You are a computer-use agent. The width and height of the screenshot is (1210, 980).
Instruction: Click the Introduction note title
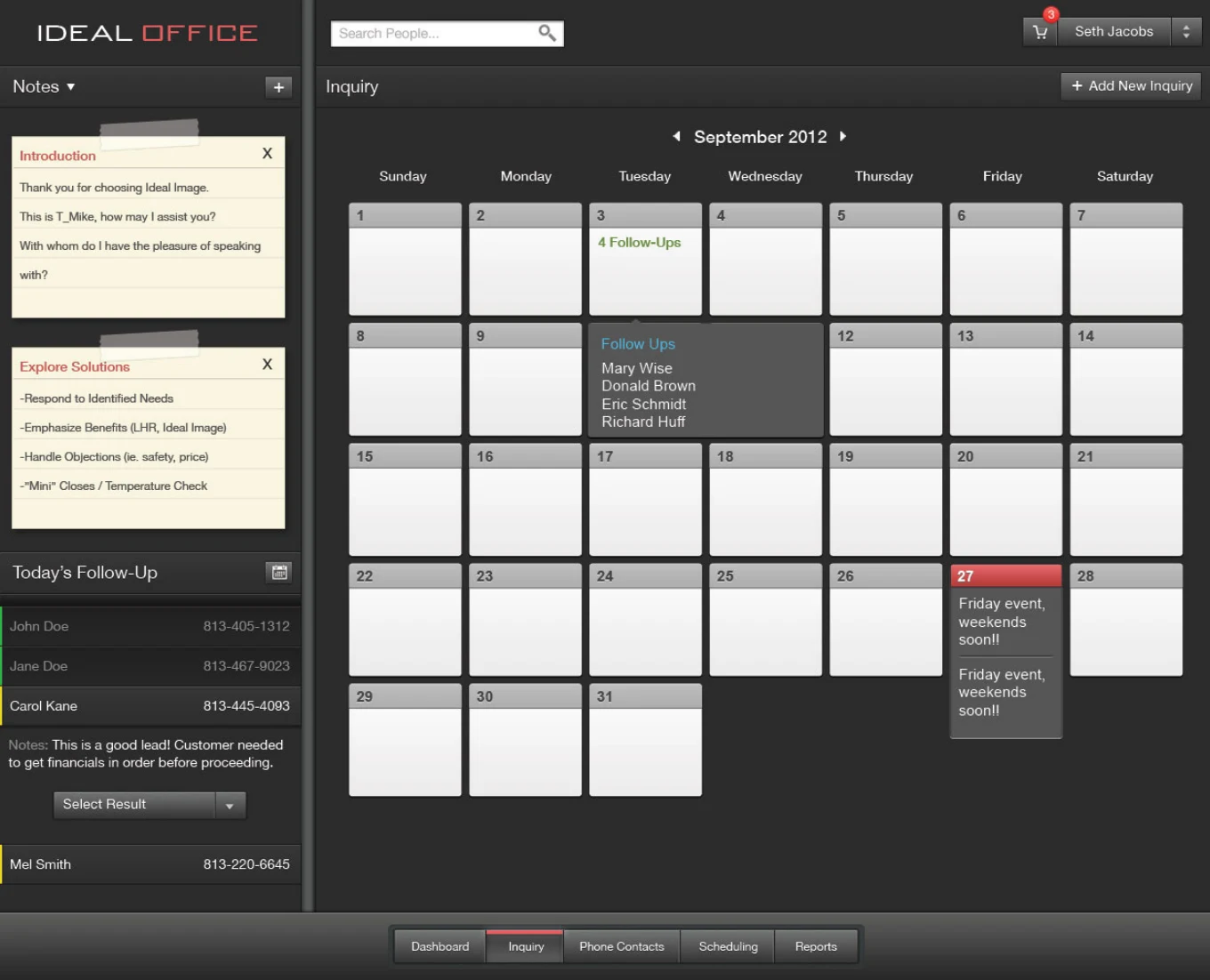tap(58, 156)
